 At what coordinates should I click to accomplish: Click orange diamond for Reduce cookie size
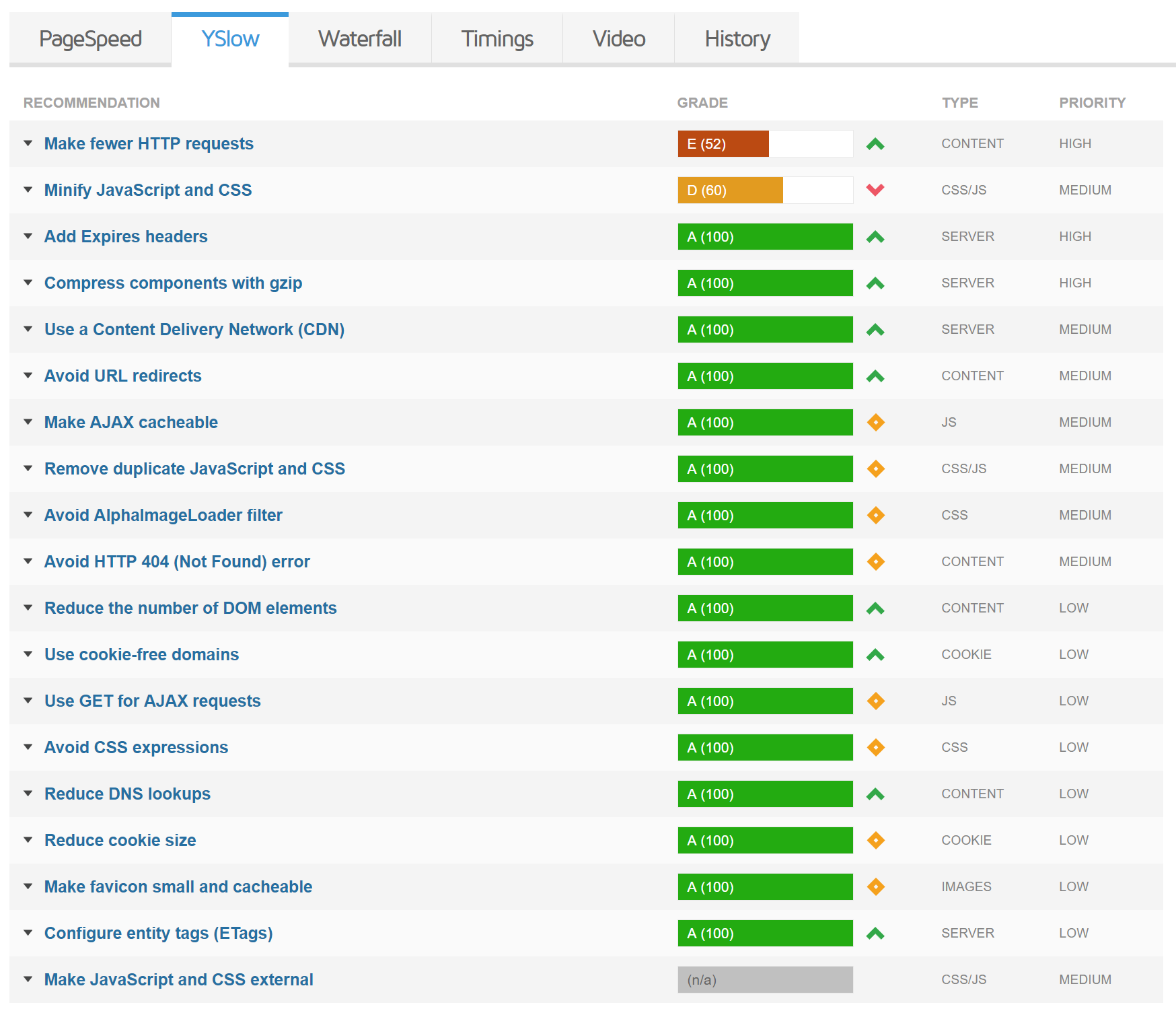(876, 840)
